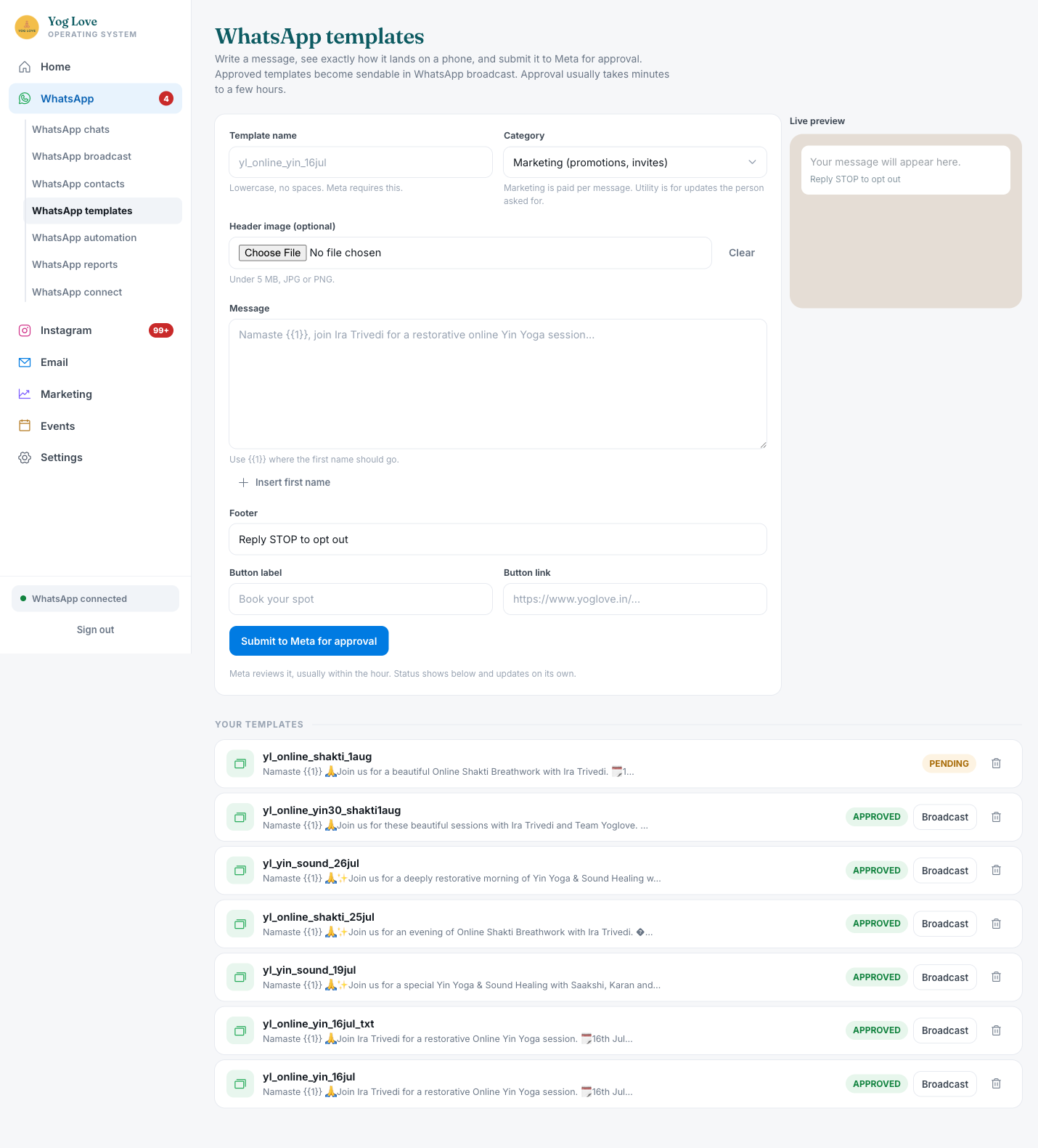Click the WhatsApp templates page heading
The image size is (1038, 1148).
tap(319, 36)
